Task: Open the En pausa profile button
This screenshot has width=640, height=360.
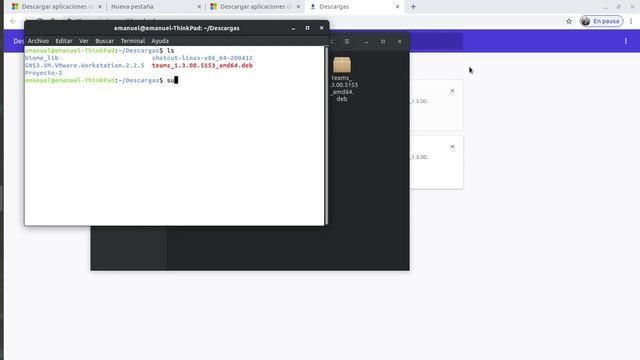Action: [602, 21]
